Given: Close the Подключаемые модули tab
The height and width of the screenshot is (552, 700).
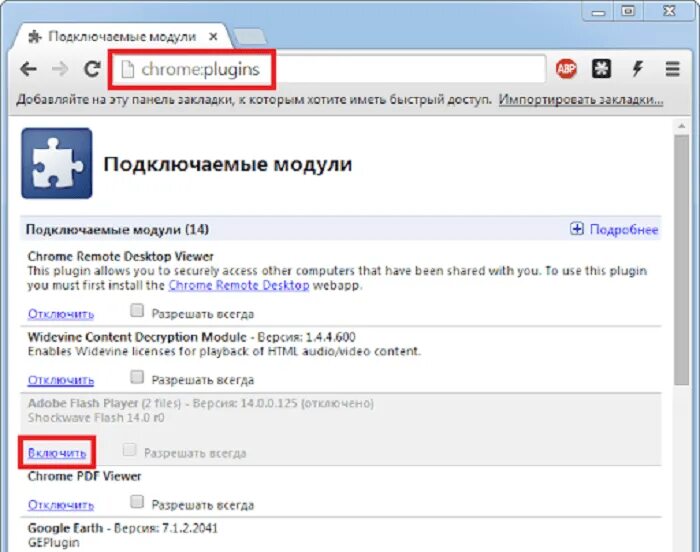Looking at the screenshot, I should [213, 37].
